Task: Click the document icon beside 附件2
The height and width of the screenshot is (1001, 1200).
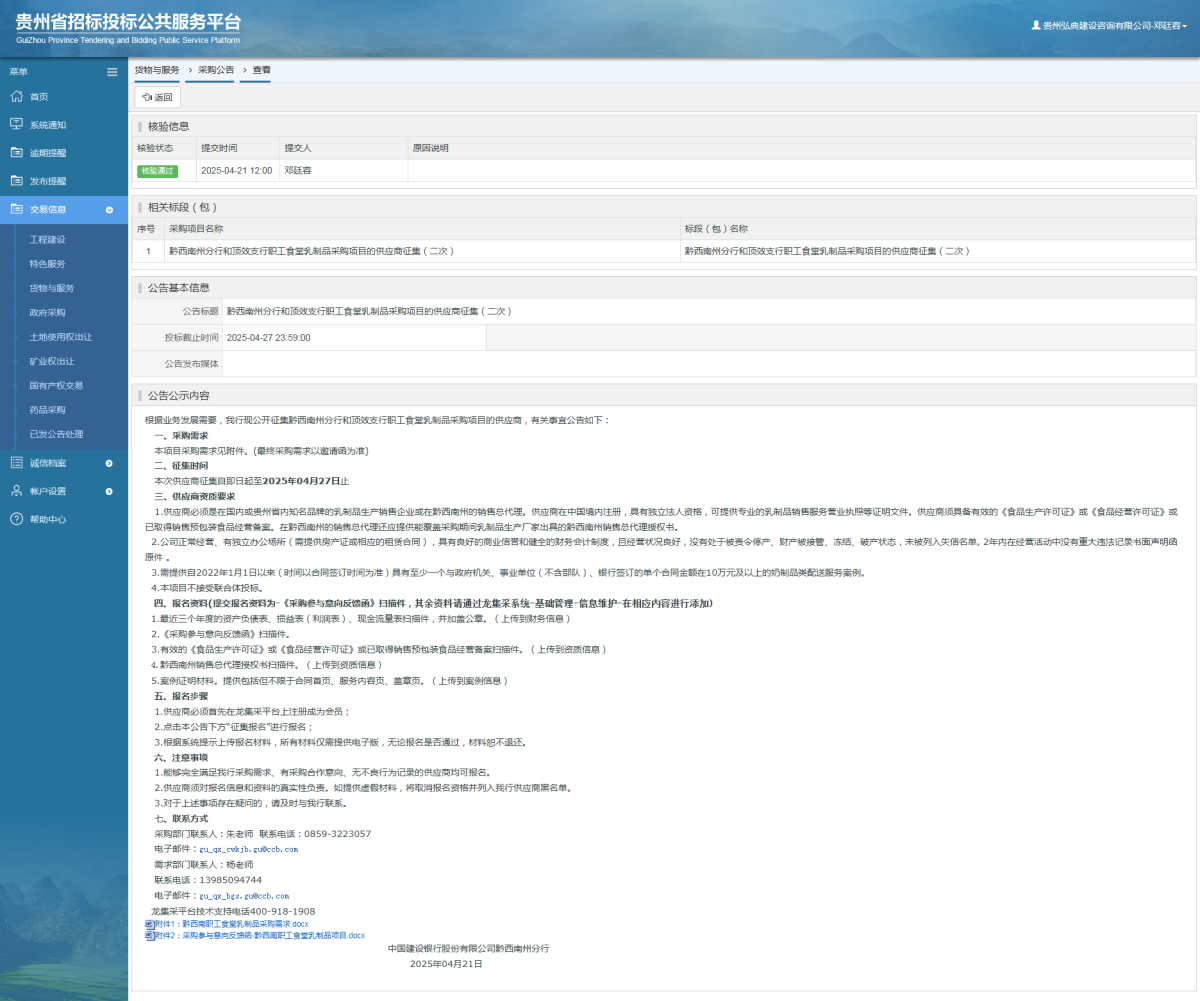Action: click(x=149, y=935)
